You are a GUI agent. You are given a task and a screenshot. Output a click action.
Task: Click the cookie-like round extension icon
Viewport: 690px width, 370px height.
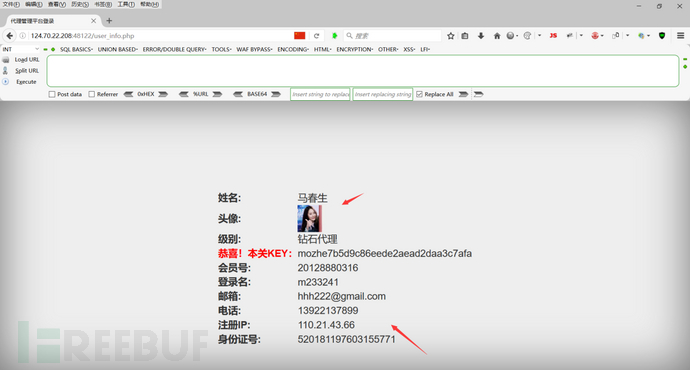pos(527,36)
